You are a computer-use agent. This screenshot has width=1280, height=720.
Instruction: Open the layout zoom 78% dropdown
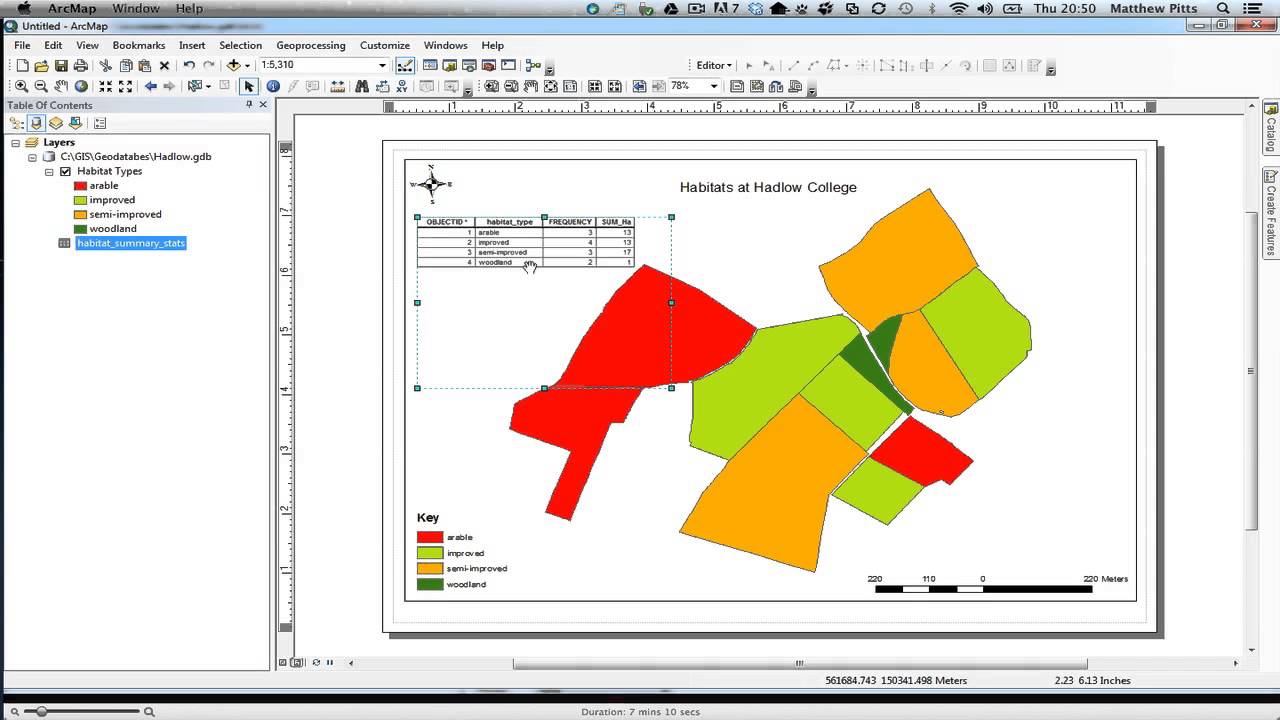click(x=714, y=87)
